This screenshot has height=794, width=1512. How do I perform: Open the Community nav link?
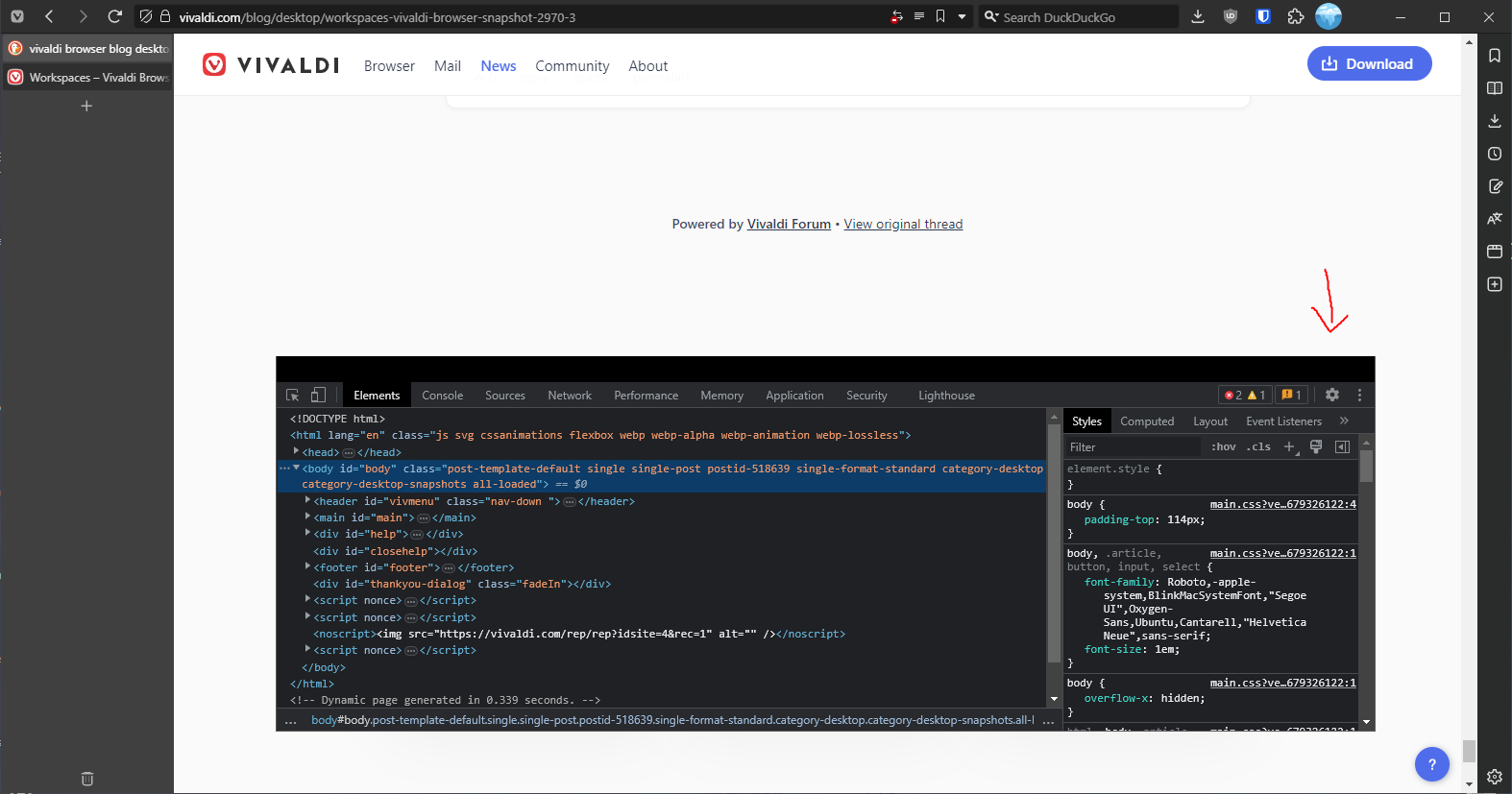[x=573, y=65]
